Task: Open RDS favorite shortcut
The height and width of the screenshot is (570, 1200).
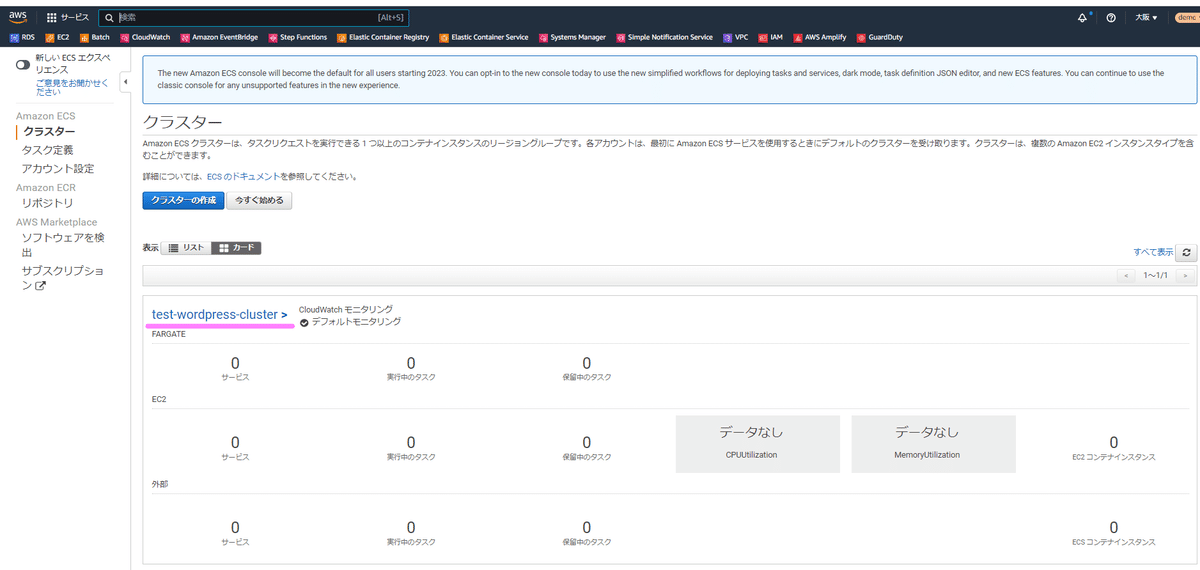Action: [x=22, y=37]
